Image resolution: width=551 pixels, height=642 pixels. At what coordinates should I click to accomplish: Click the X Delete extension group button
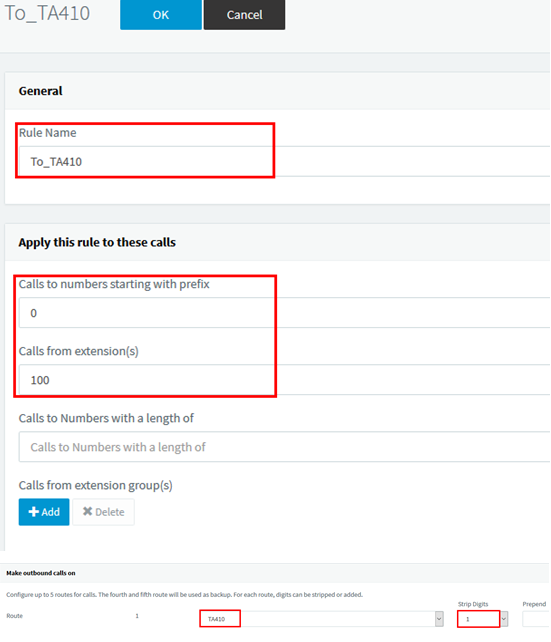tap(103, 512)
